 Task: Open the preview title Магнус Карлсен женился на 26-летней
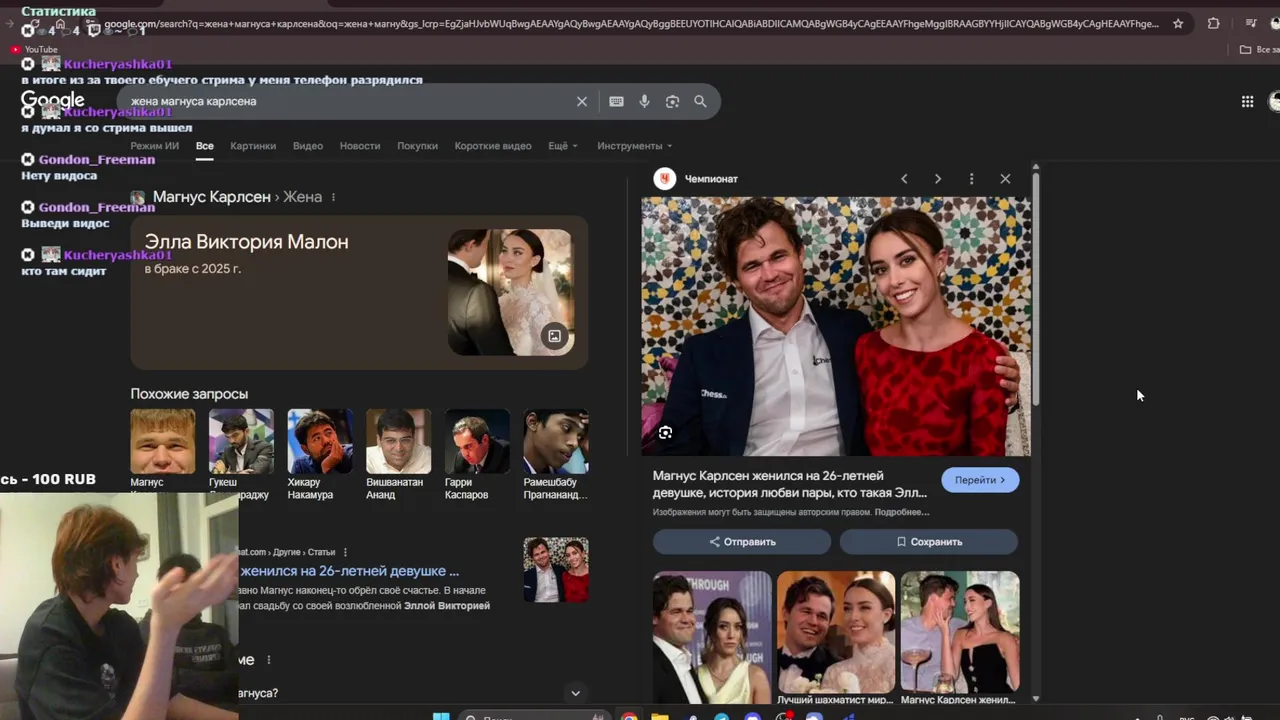pyautogui.click(x=790, y=485)
